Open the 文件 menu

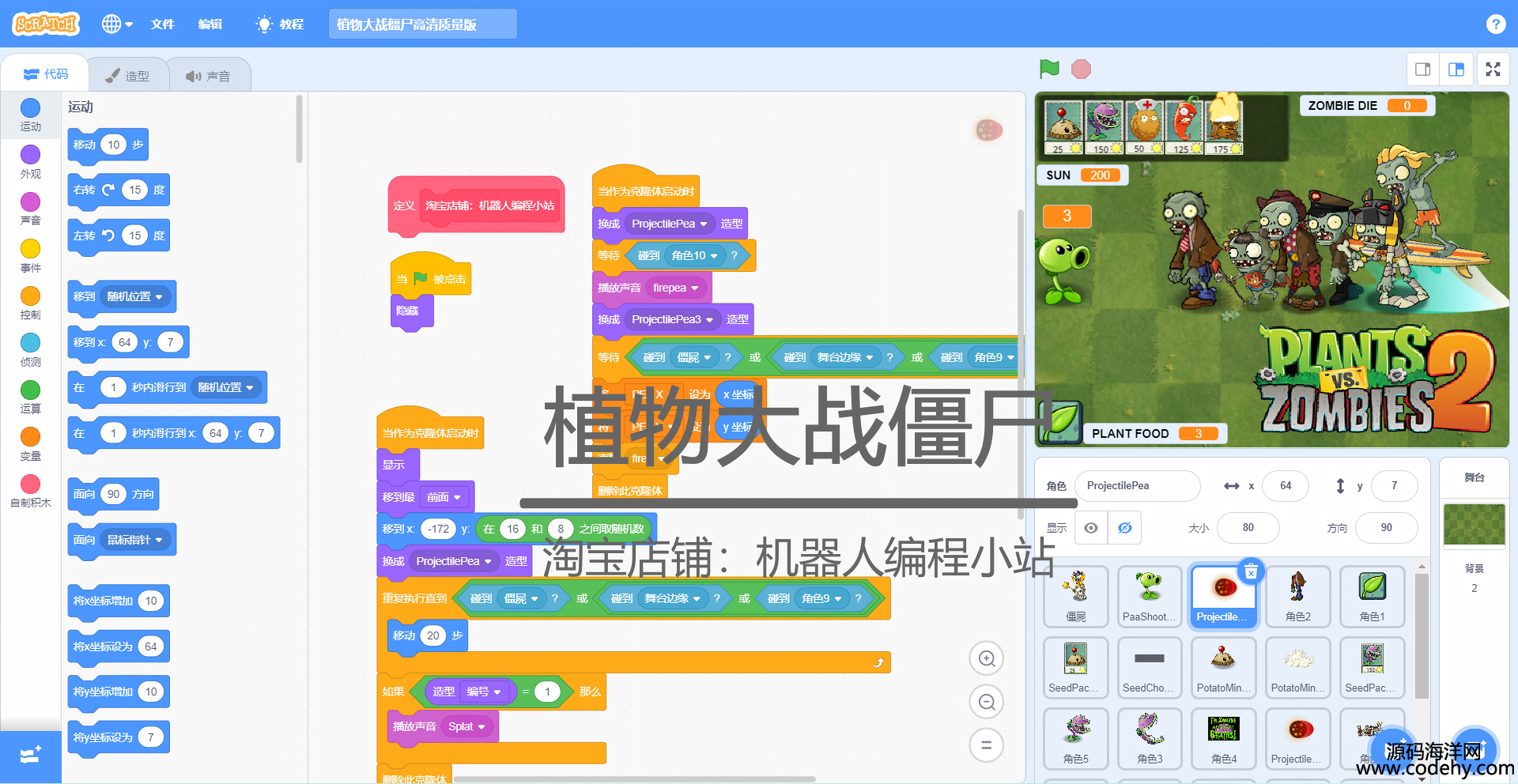click(x=162, y=24)
